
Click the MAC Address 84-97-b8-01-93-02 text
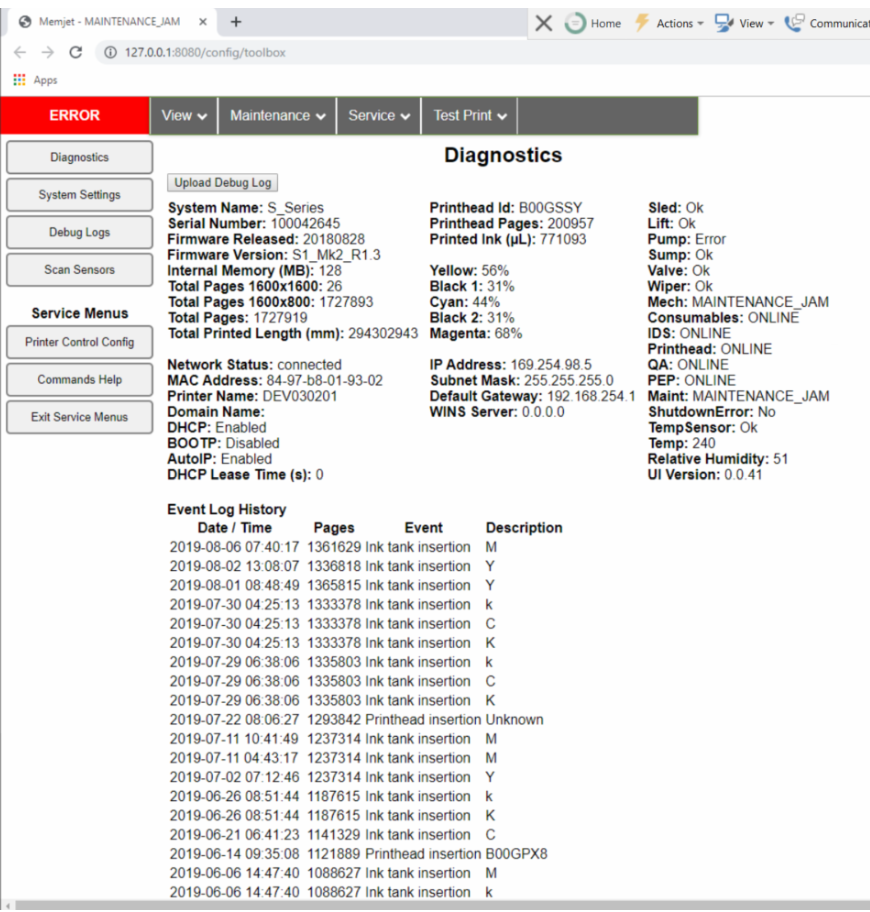coord(275,380)
